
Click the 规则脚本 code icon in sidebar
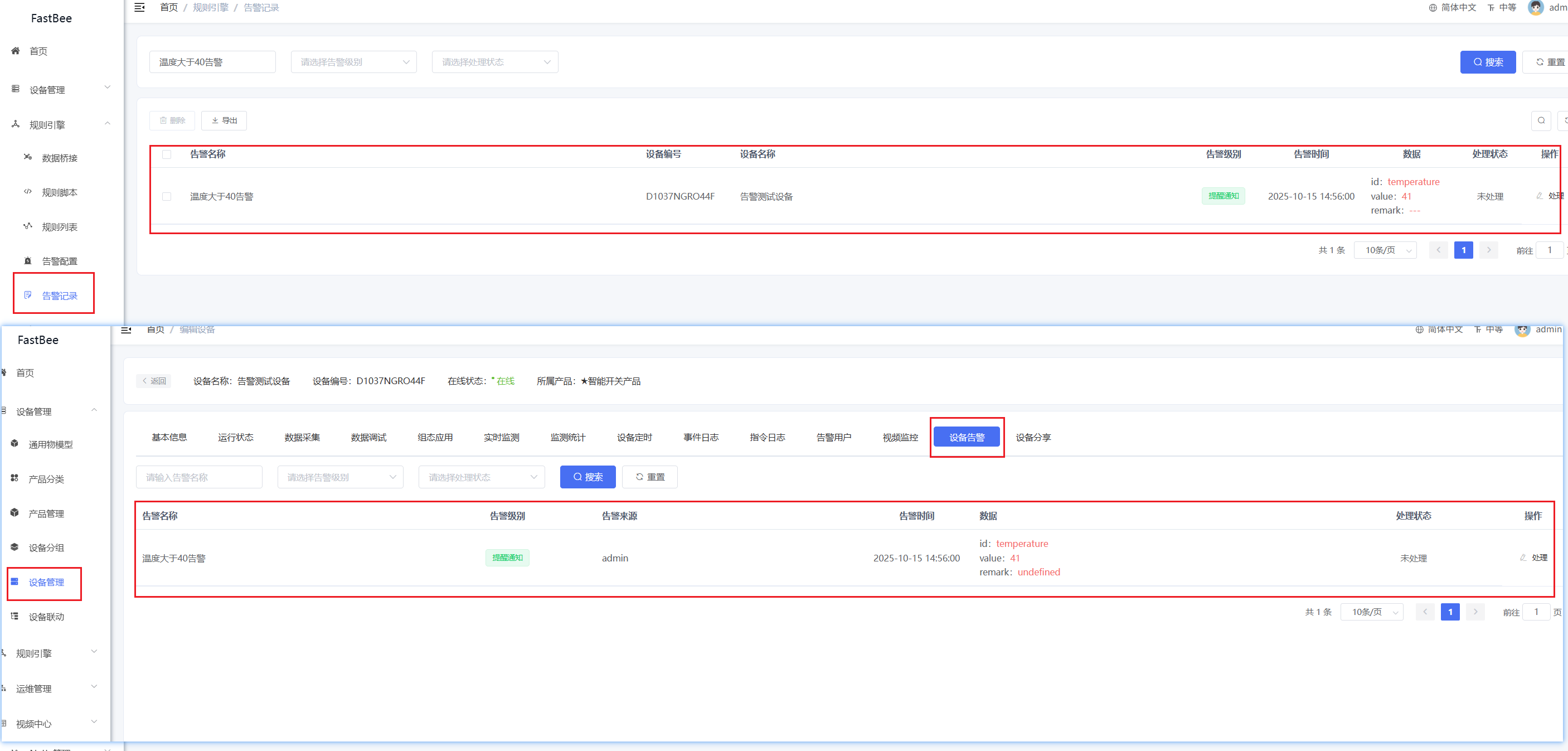coord(27,192)
